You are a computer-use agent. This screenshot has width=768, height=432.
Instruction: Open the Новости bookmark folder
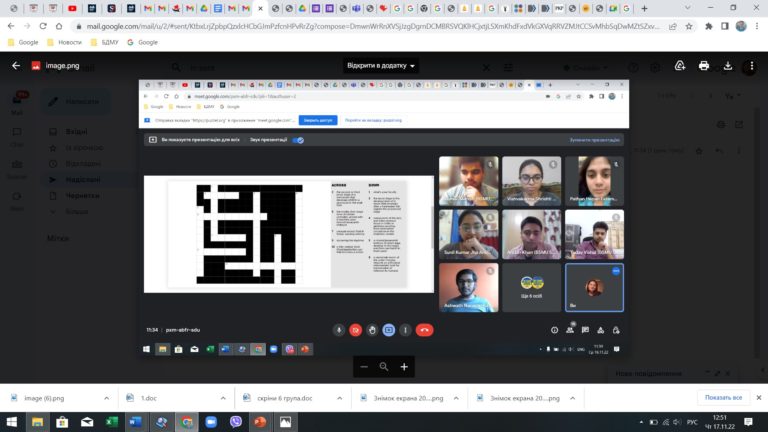[64, 43]
